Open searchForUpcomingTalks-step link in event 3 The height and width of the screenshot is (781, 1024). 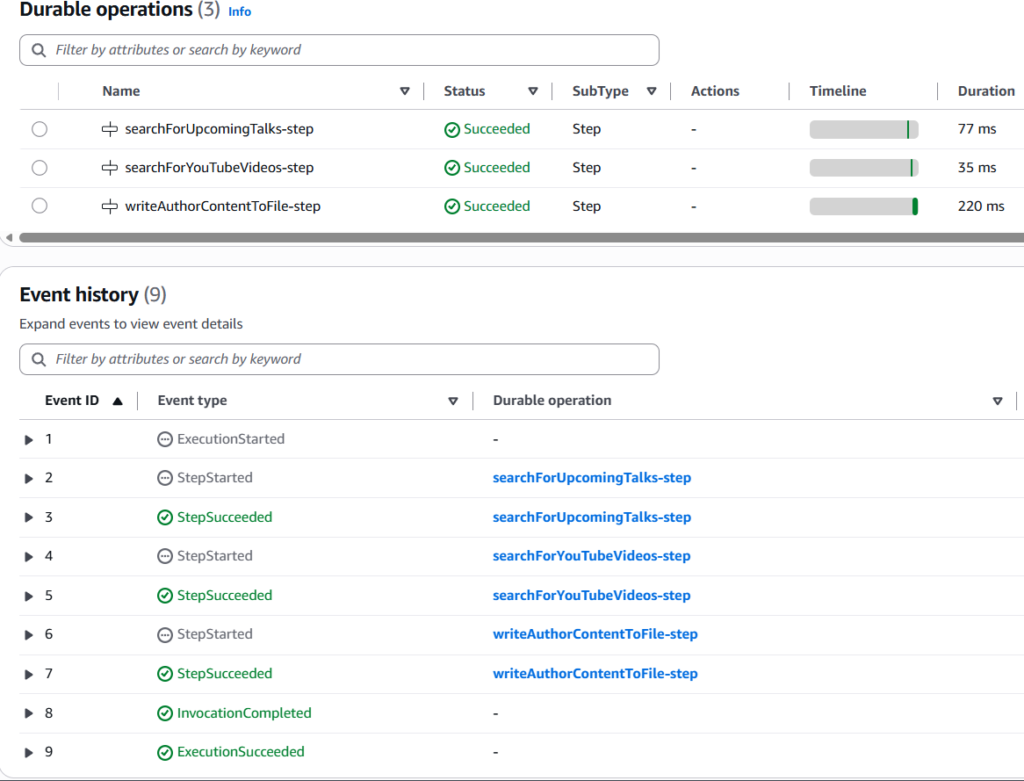coord(592,517)
